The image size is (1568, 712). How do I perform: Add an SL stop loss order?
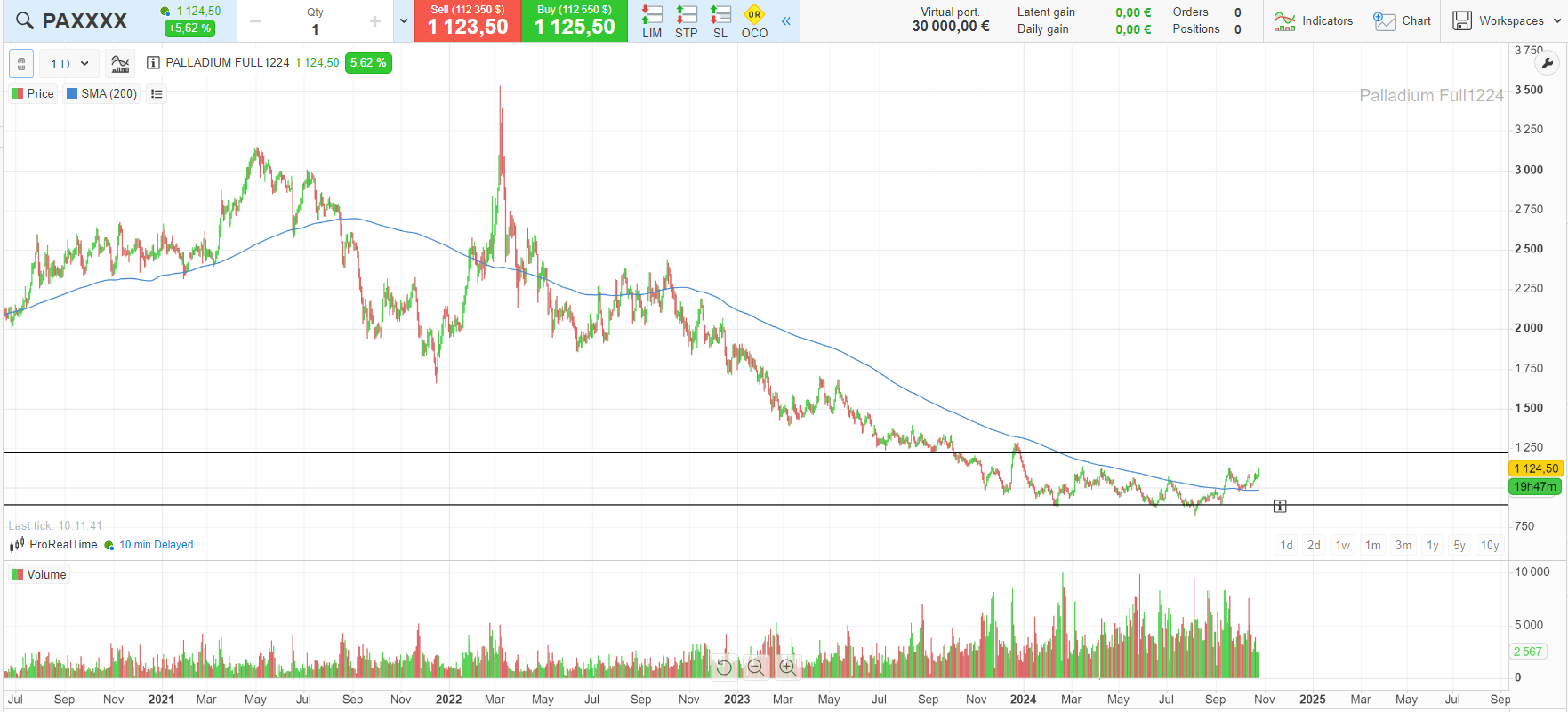(720, 21)
